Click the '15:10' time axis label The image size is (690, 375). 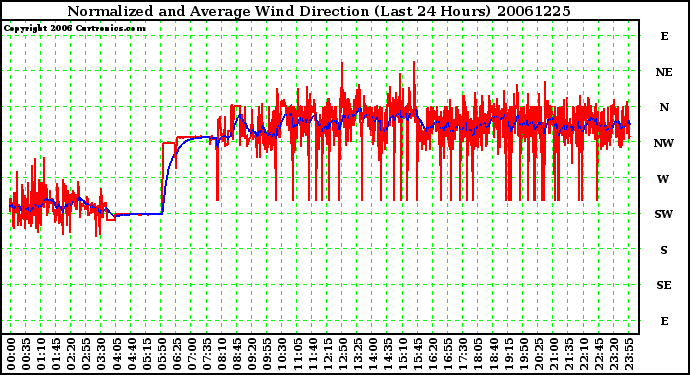tap(403, 354)
